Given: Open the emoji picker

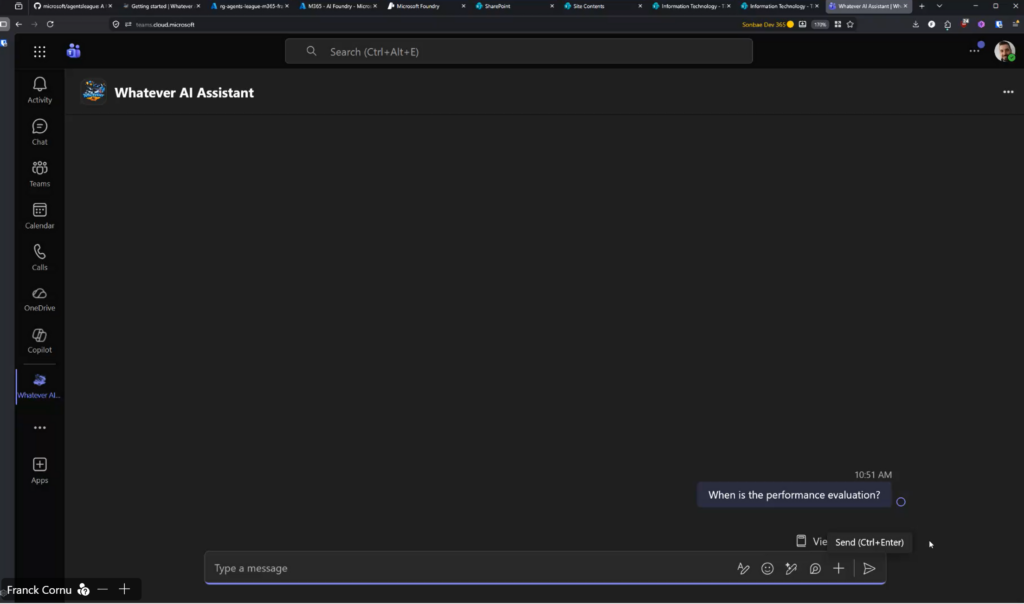Looking at the screenshot, I should coord(767,568).
